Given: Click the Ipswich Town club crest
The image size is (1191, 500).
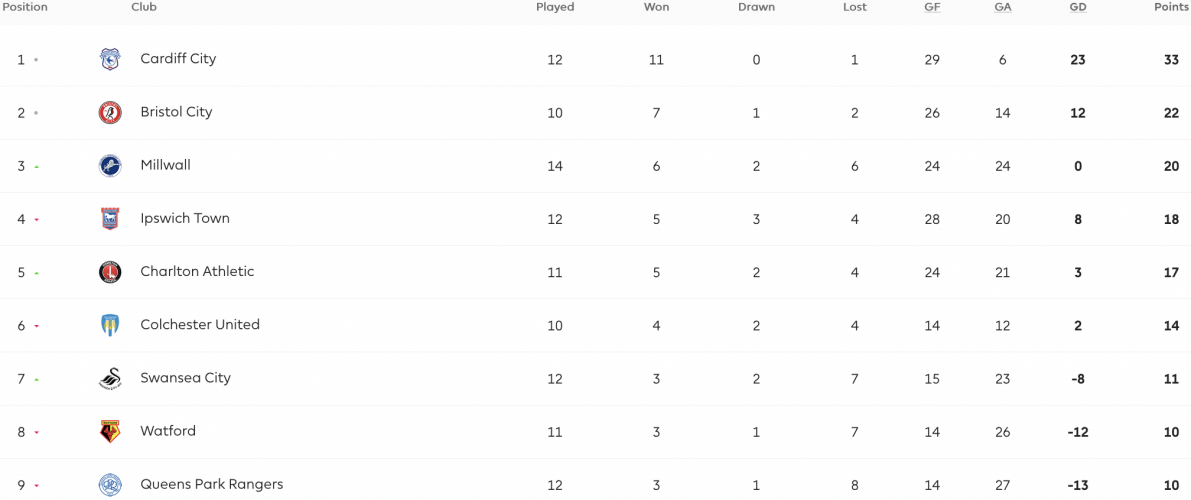Looking at the screenshot, I should pos(110,219).
